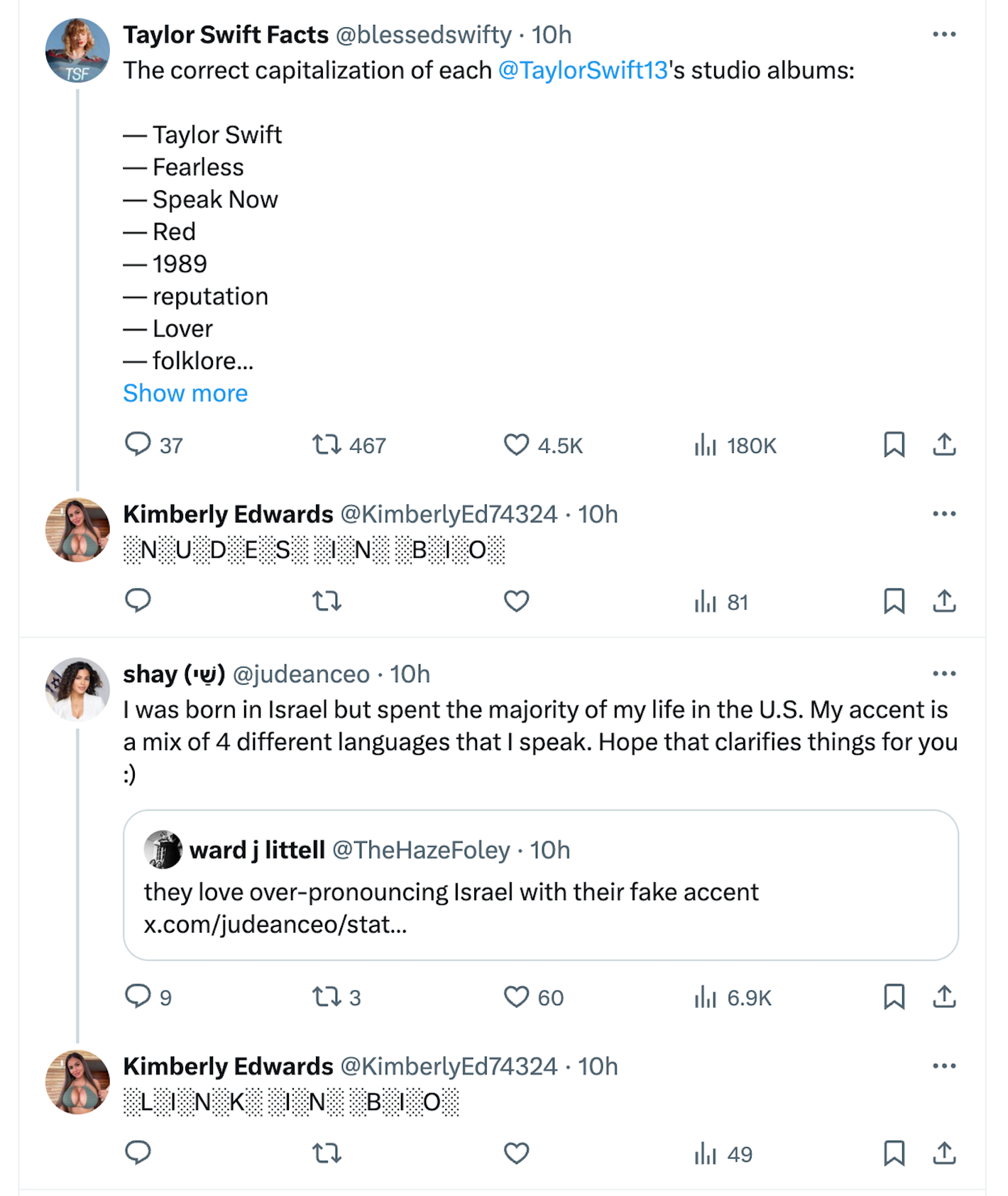Open the @TaylorSwift13 mention link
The image size is (1008, 1196).
point(583,70)
